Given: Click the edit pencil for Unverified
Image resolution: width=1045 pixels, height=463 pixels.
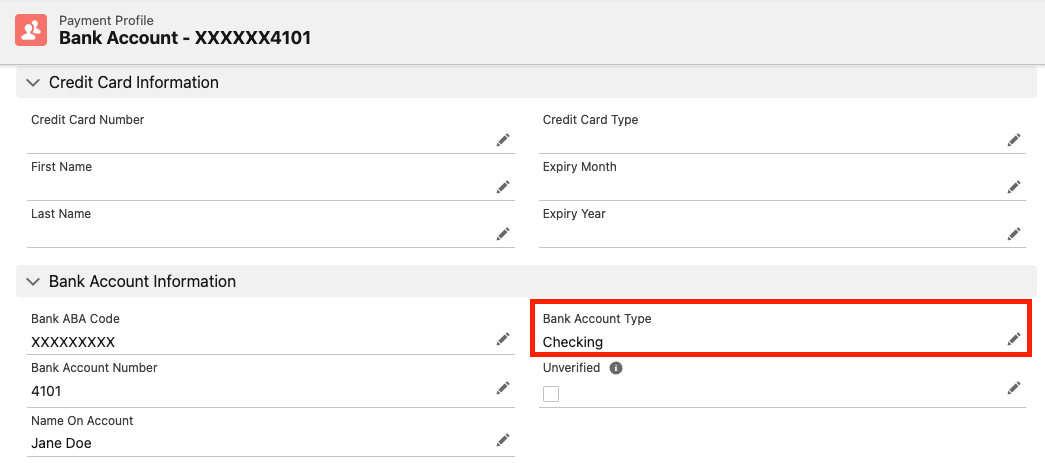Looking at the screenshot, I should [x=1014, y=388].
